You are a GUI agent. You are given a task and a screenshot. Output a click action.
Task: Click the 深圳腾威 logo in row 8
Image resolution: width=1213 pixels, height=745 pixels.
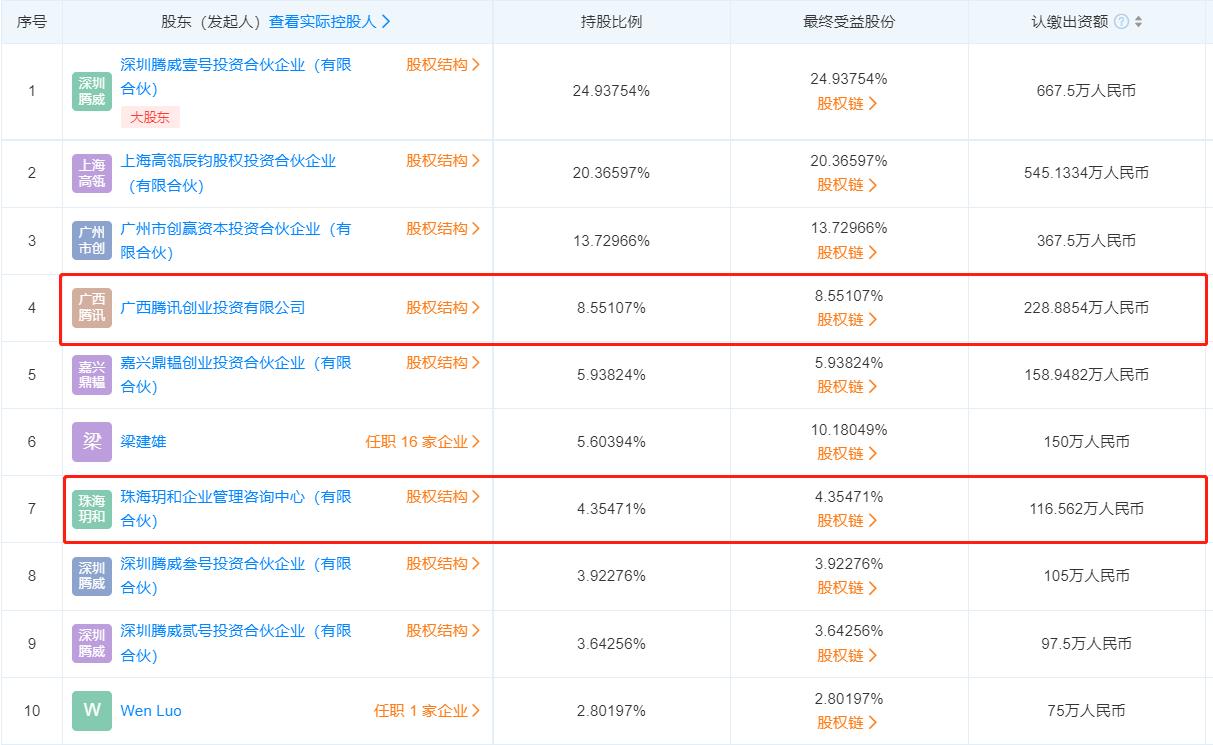(x=92, y=576)
